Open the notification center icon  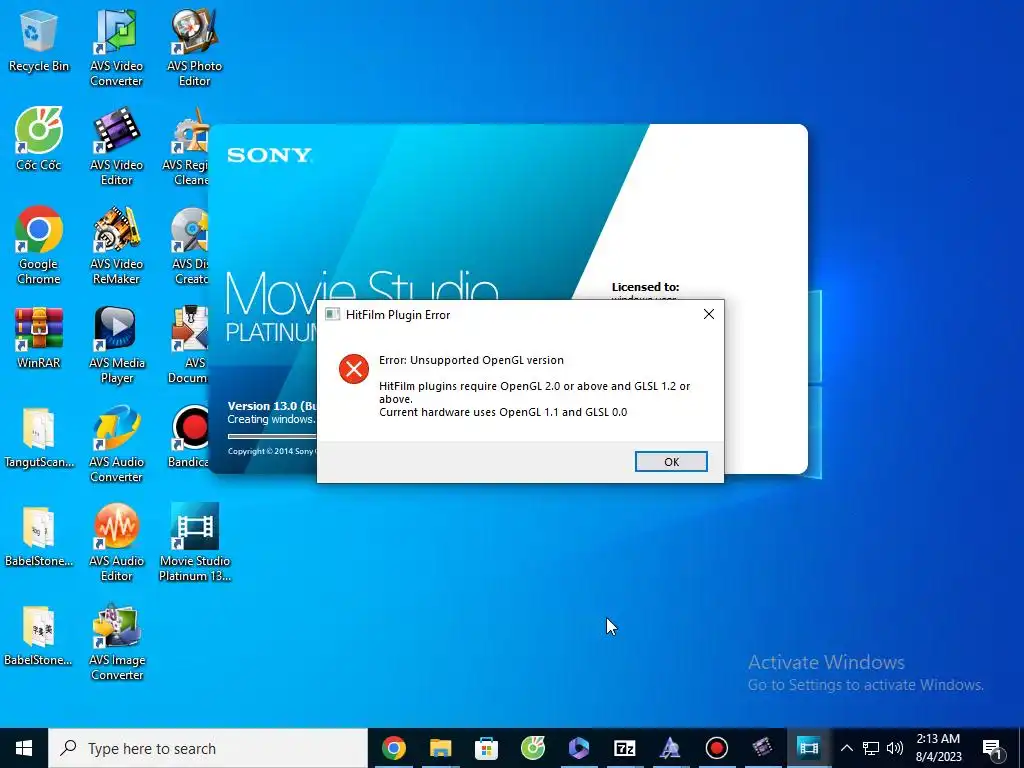pos(992,749)
